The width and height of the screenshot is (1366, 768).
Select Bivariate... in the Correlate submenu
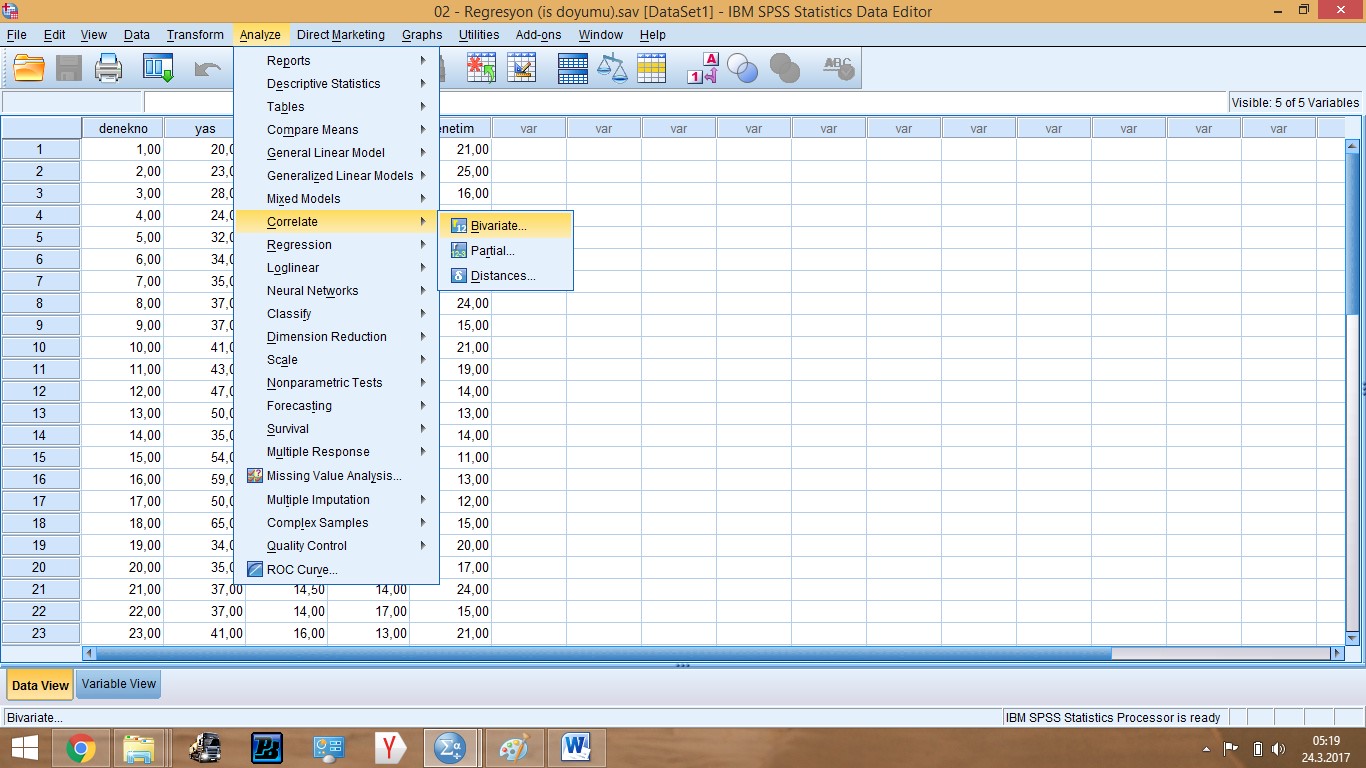point(505,226)
